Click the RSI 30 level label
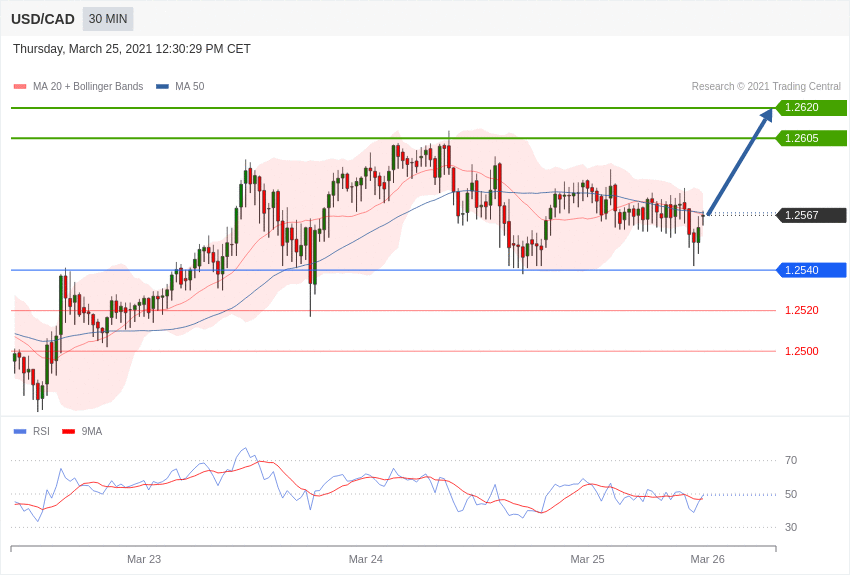This screenshot has height=576, width=850. click(791, 527)
